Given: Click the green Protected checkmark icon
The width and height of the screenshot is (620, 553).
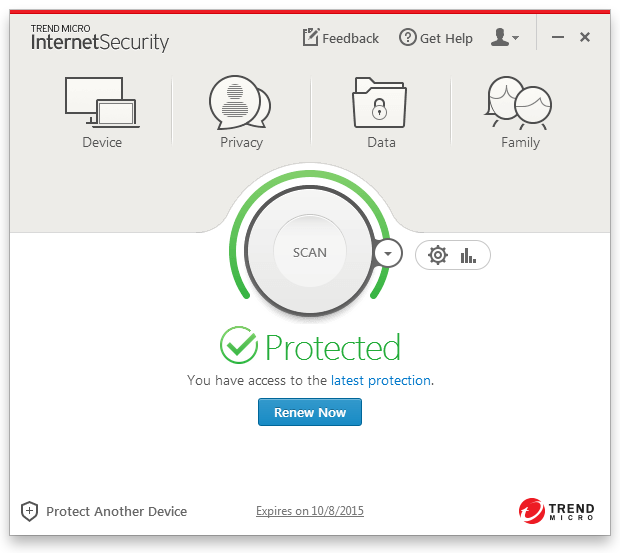Looking at the screenshot, I should pos(239,346).
